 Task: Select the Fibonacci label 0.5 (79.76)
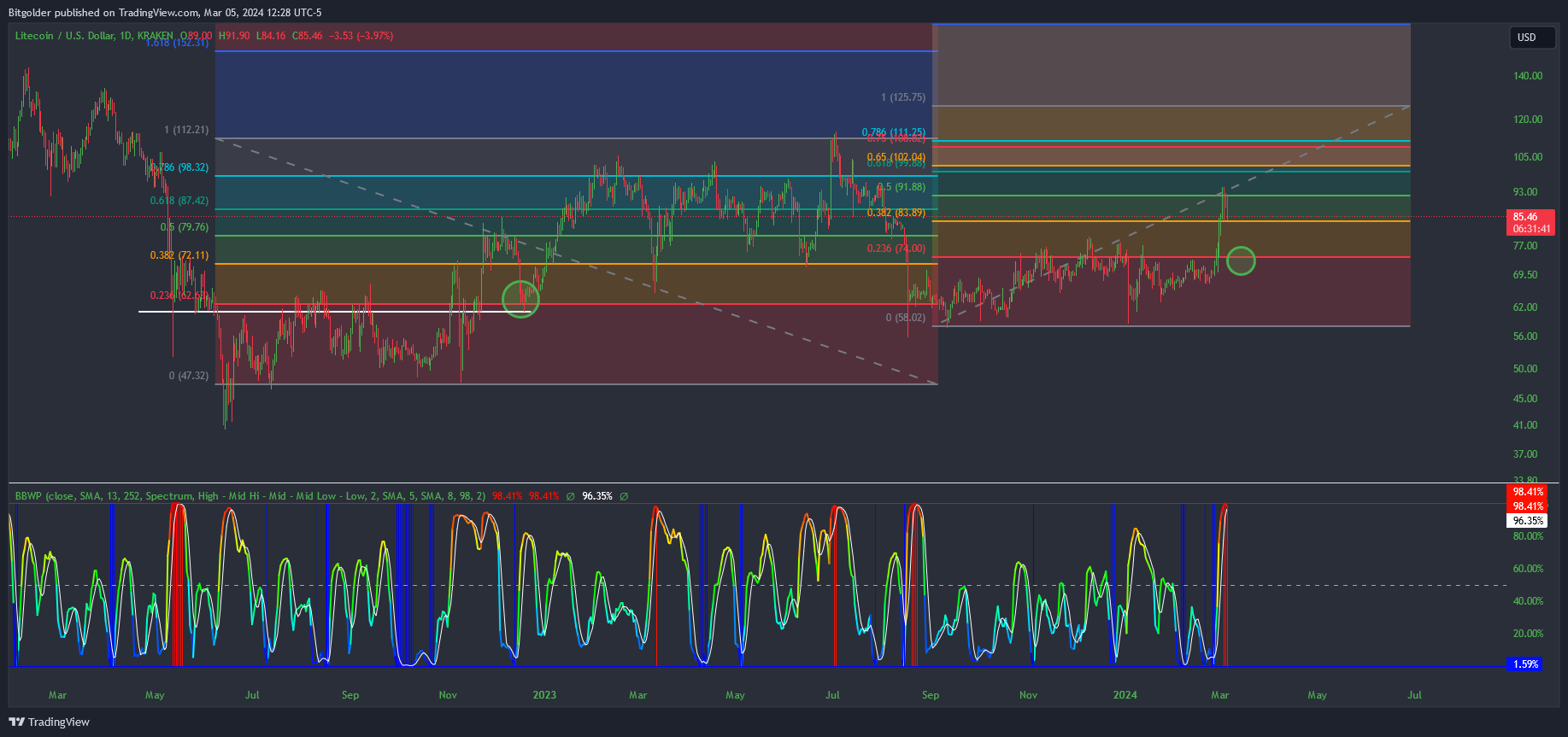(185, 227)
